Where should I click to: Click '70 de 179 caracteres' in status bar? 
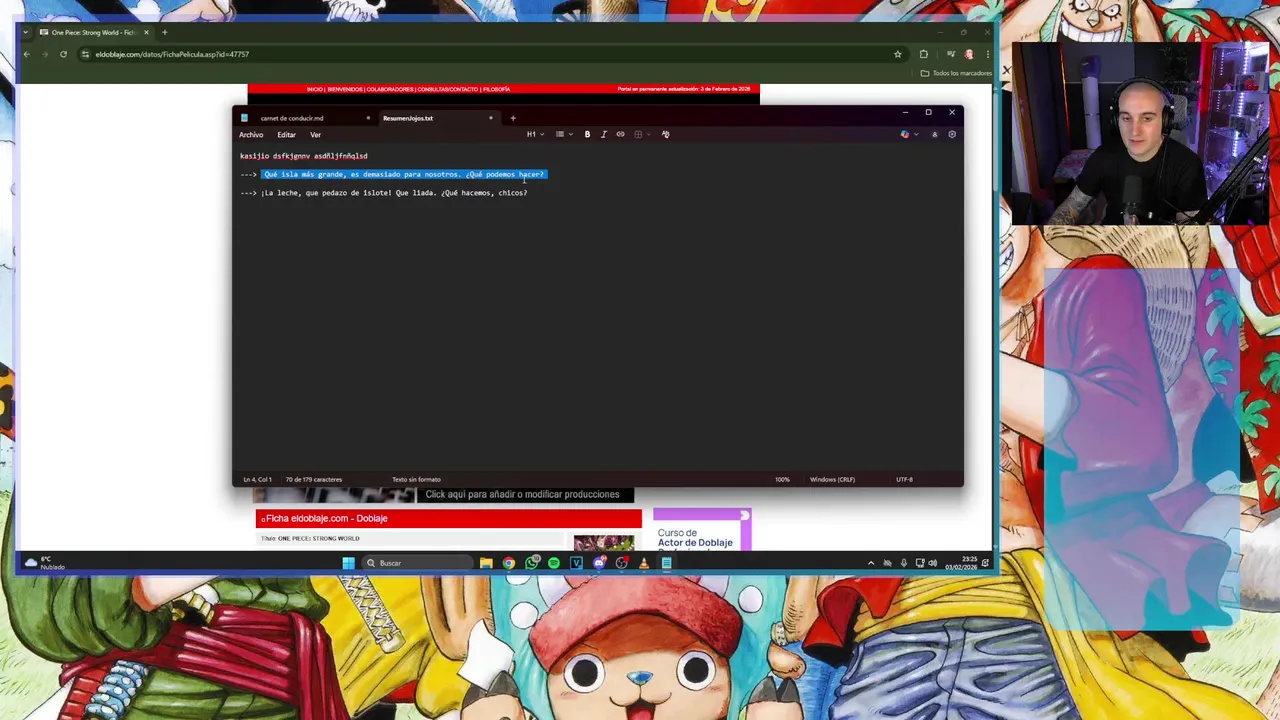click(313, 479)
